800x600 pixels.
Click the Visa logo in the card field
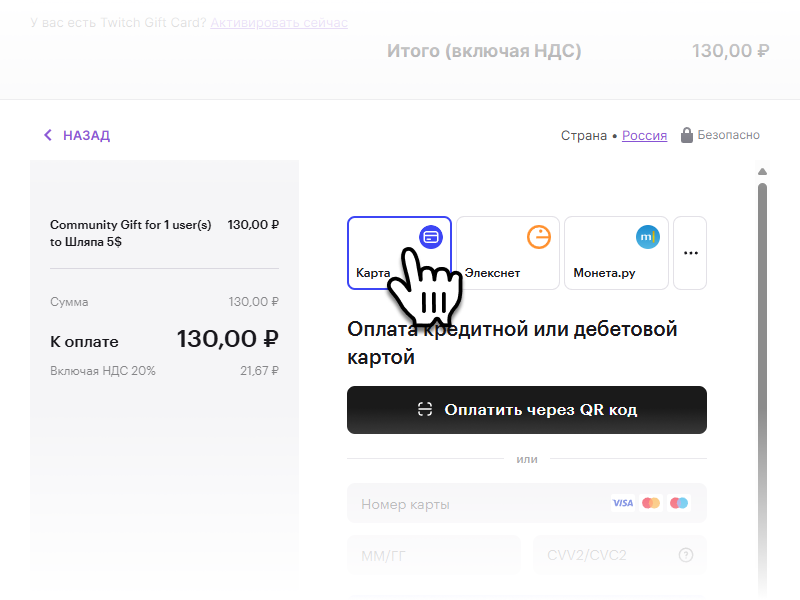623,503
